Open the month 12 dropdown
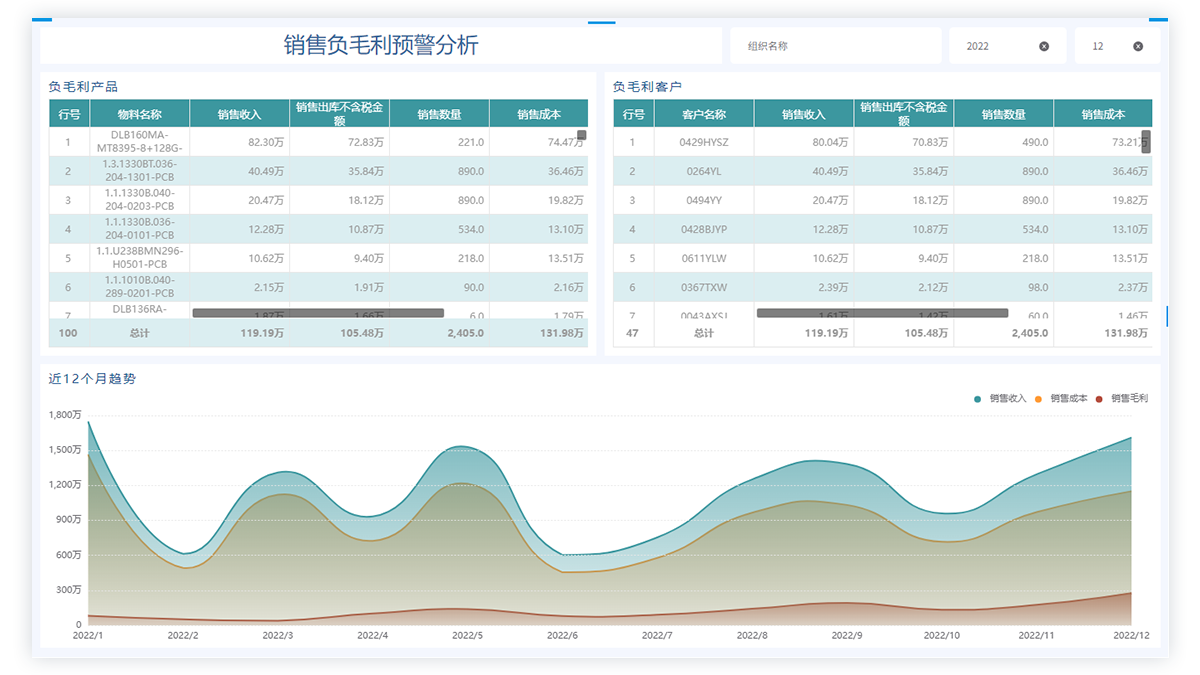The height and width of the screenshot is (675, 1200). (x=1105, y=46)
